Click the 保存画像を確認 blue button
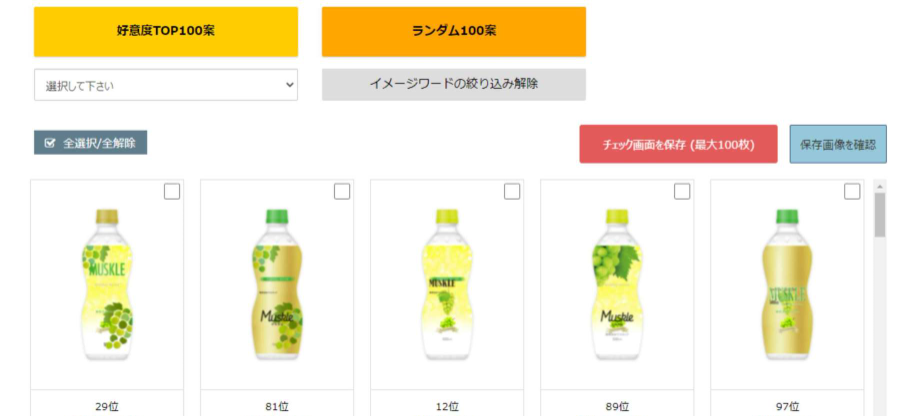 [838, 144]
